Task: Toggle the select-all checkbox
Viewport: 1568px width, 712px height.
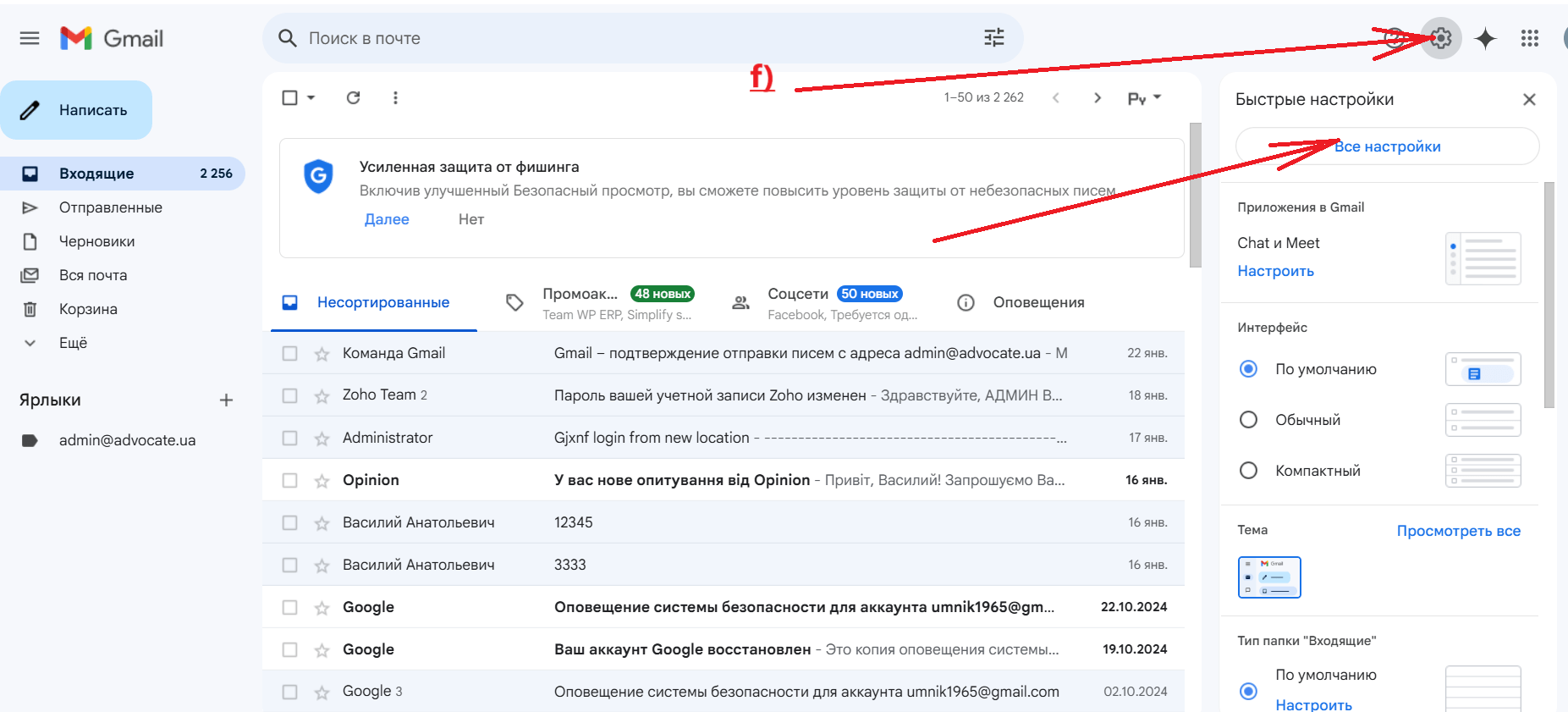Action: [x=289, y=97]
